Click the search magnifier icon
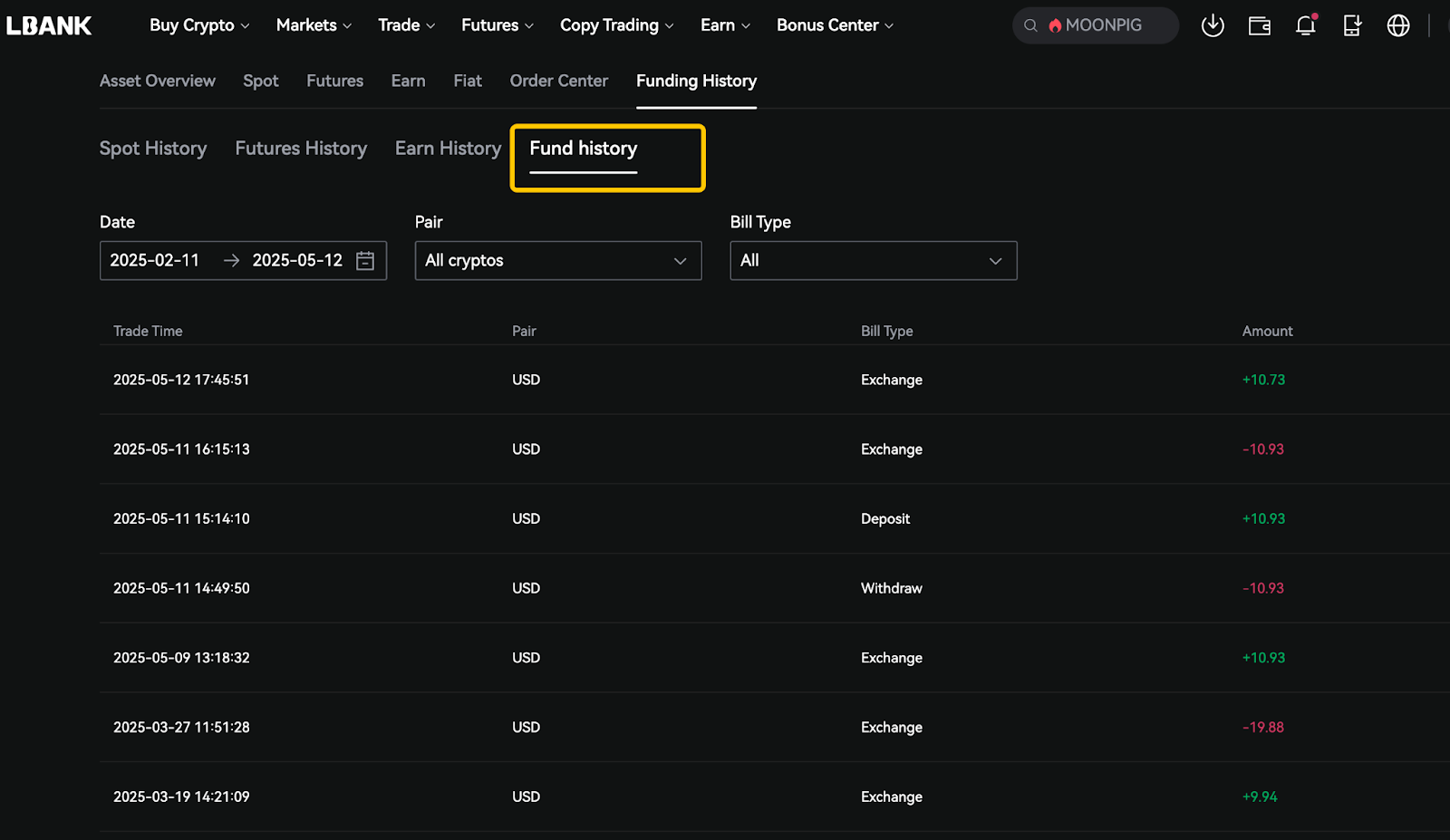1450x840 pixels. pyautogui.click(x=1030, y=25)
